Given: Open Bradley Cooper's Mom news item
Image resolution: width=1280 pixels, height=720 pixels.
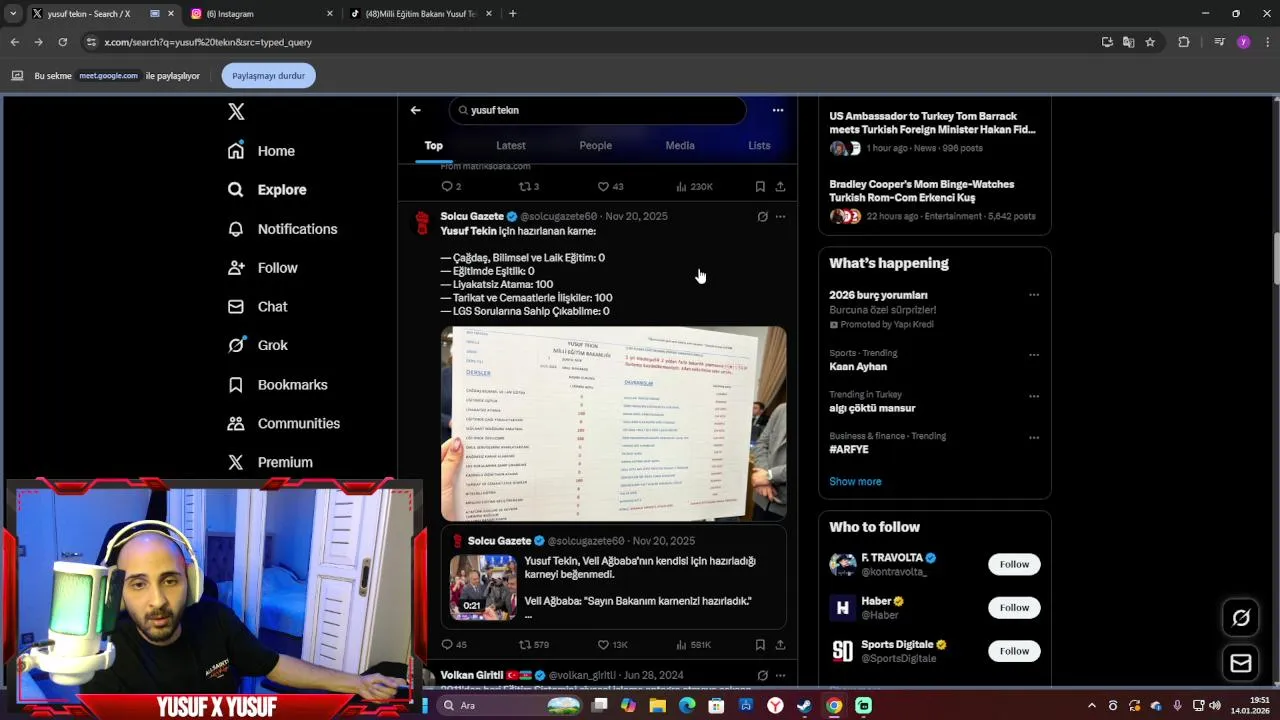Looking at the screenshot, I should (934, 200).
